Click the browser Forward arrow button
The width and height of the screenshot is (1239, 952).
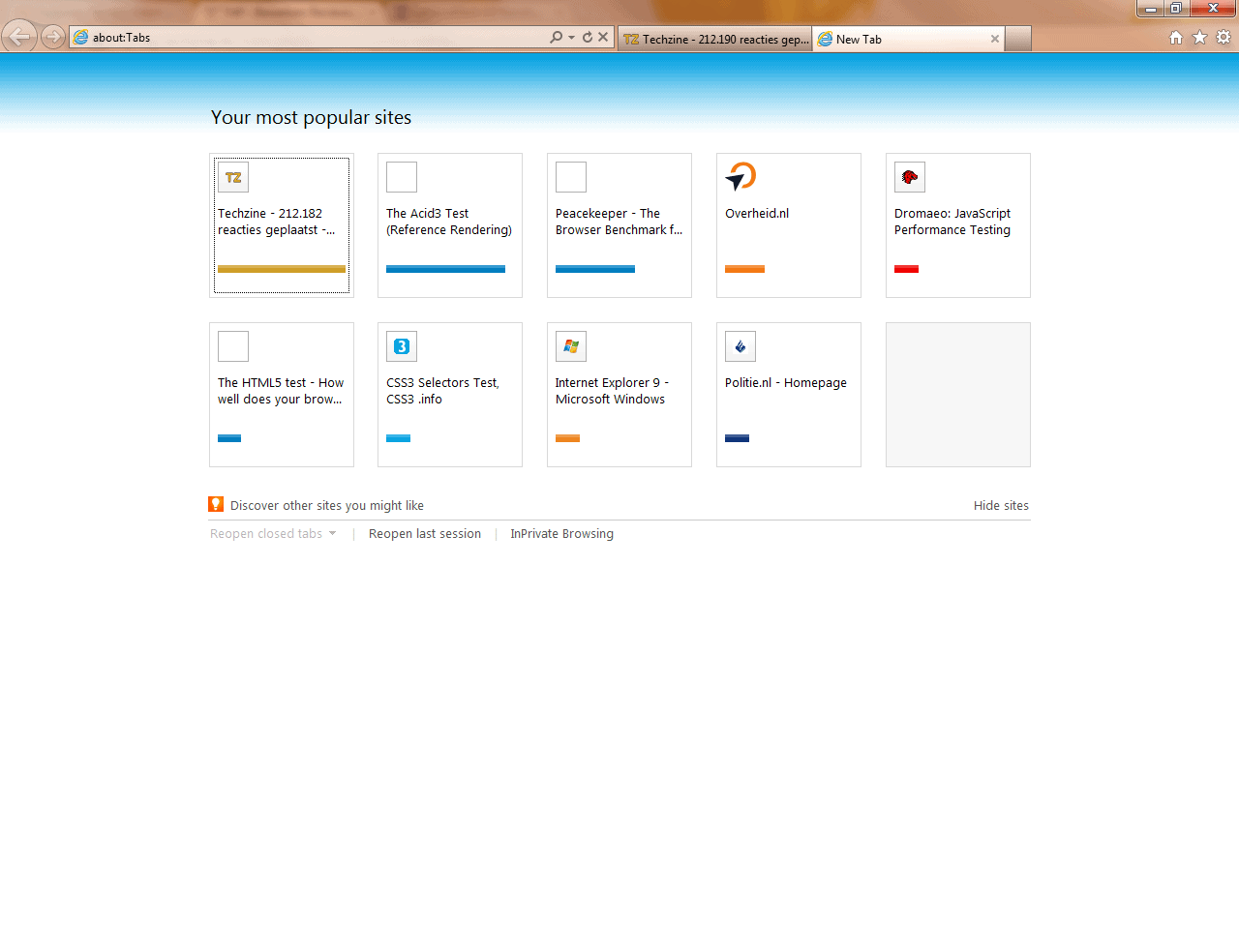[x=53, y=37]
